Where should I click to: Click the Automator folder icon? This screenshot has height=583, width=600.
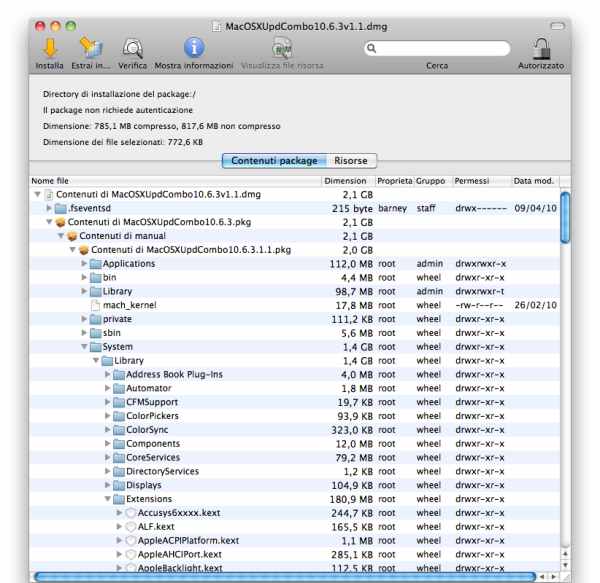pyautogui.click(x=119, y=388)
